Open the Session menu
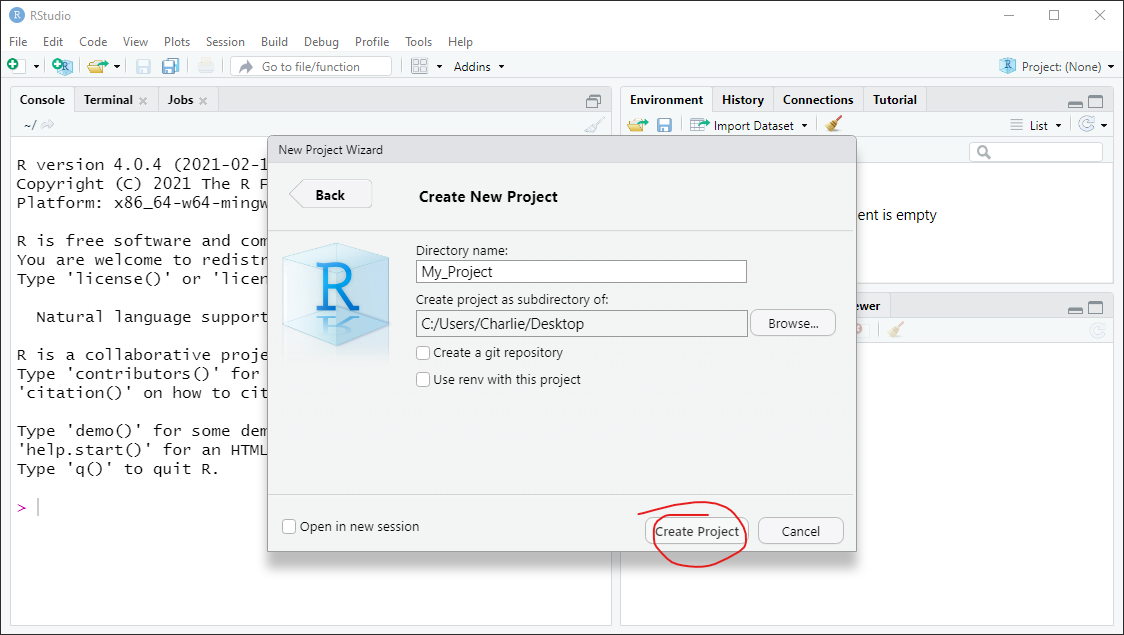The width and height of the screenshot is (1124, 635). pyautogui.click(x=225, y=42)
